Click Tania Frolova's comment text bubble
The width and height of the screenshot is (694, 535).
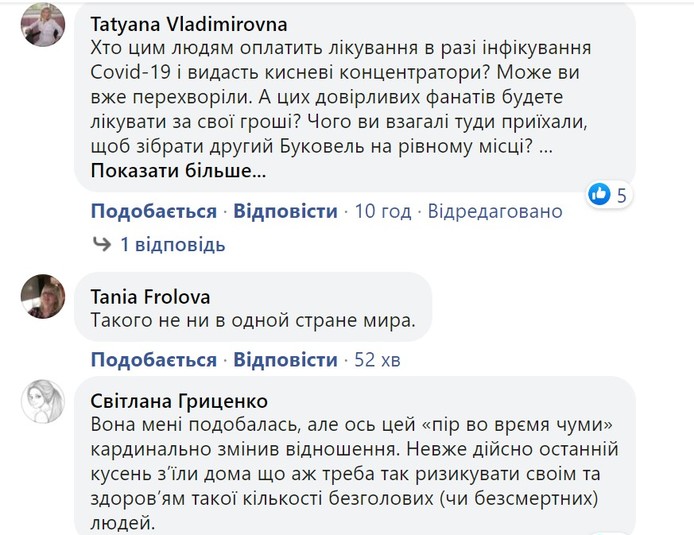[x=252, y=322]
